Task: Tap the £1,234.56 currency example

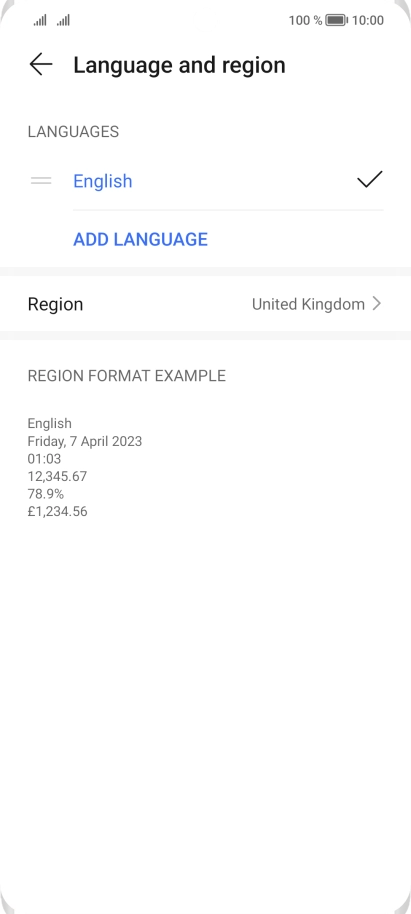Action: click(57, 512)
